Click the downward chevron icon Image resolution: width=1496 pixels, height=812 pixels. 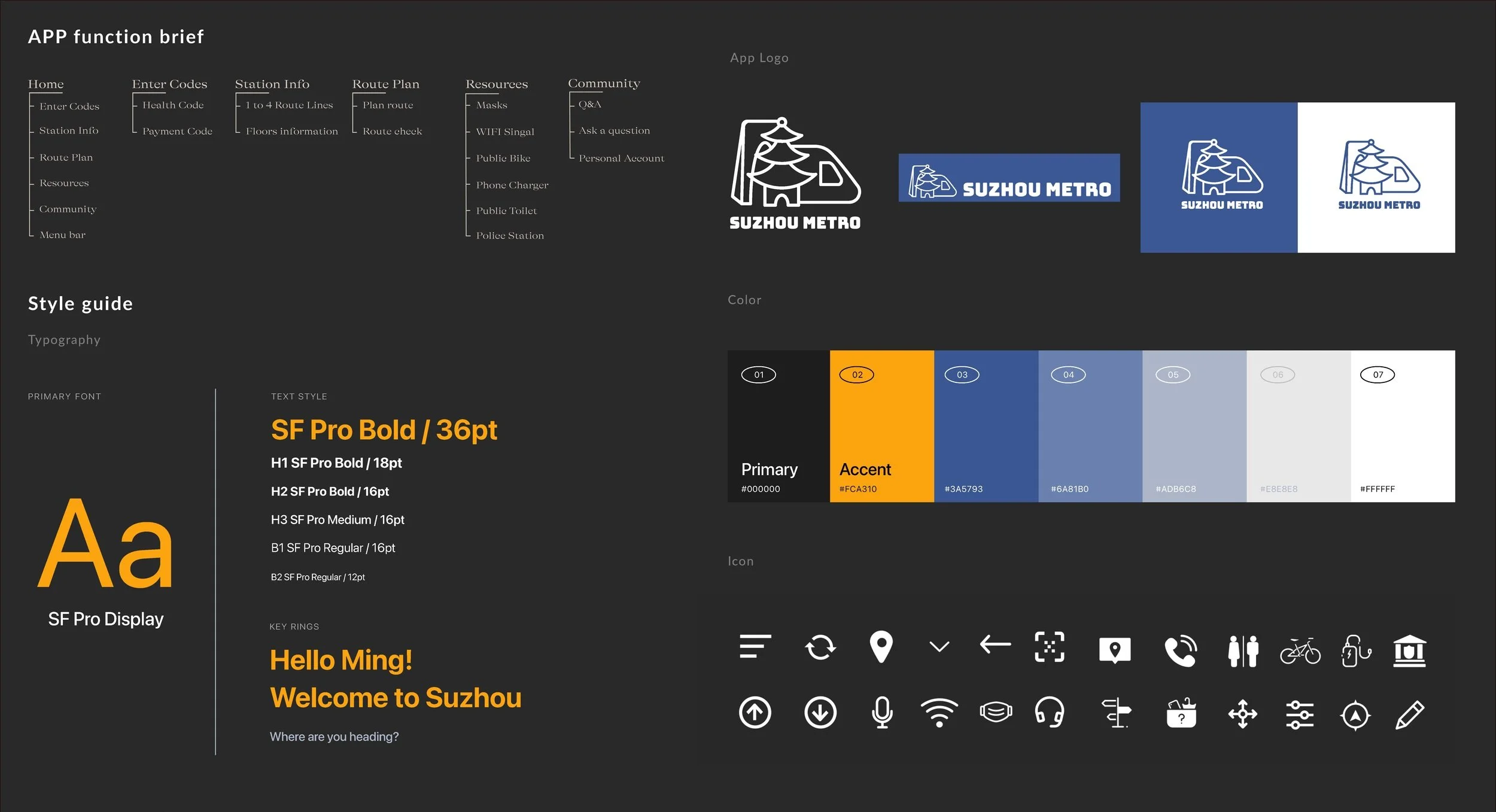(x=939, y=646)
